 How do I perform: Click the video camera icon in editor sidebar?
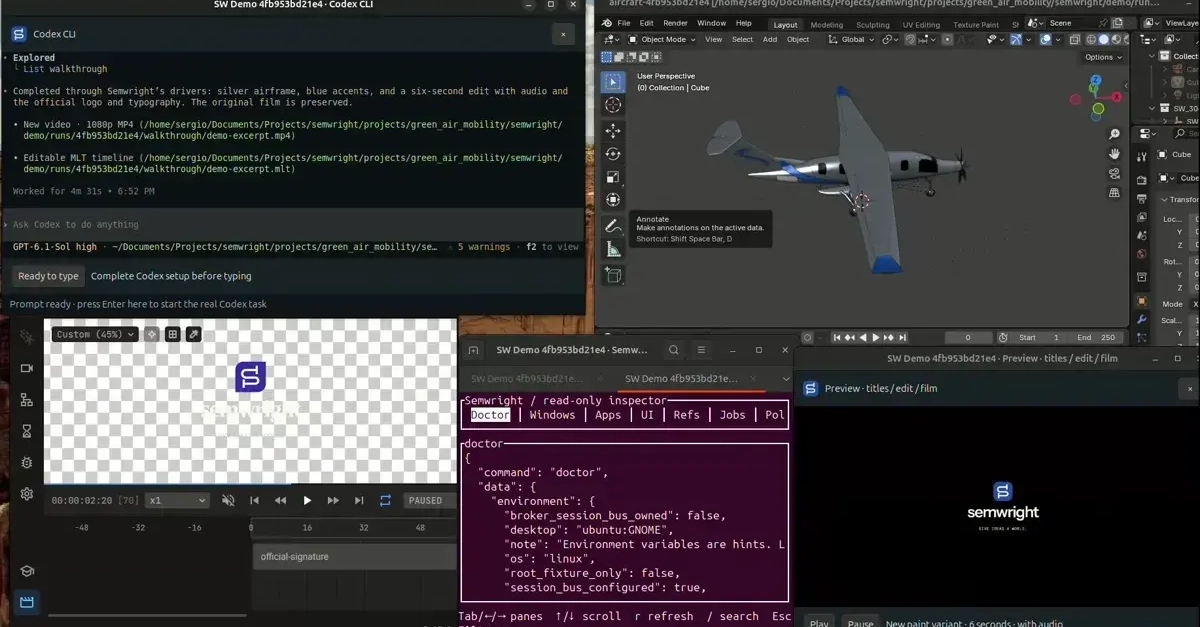27,368
